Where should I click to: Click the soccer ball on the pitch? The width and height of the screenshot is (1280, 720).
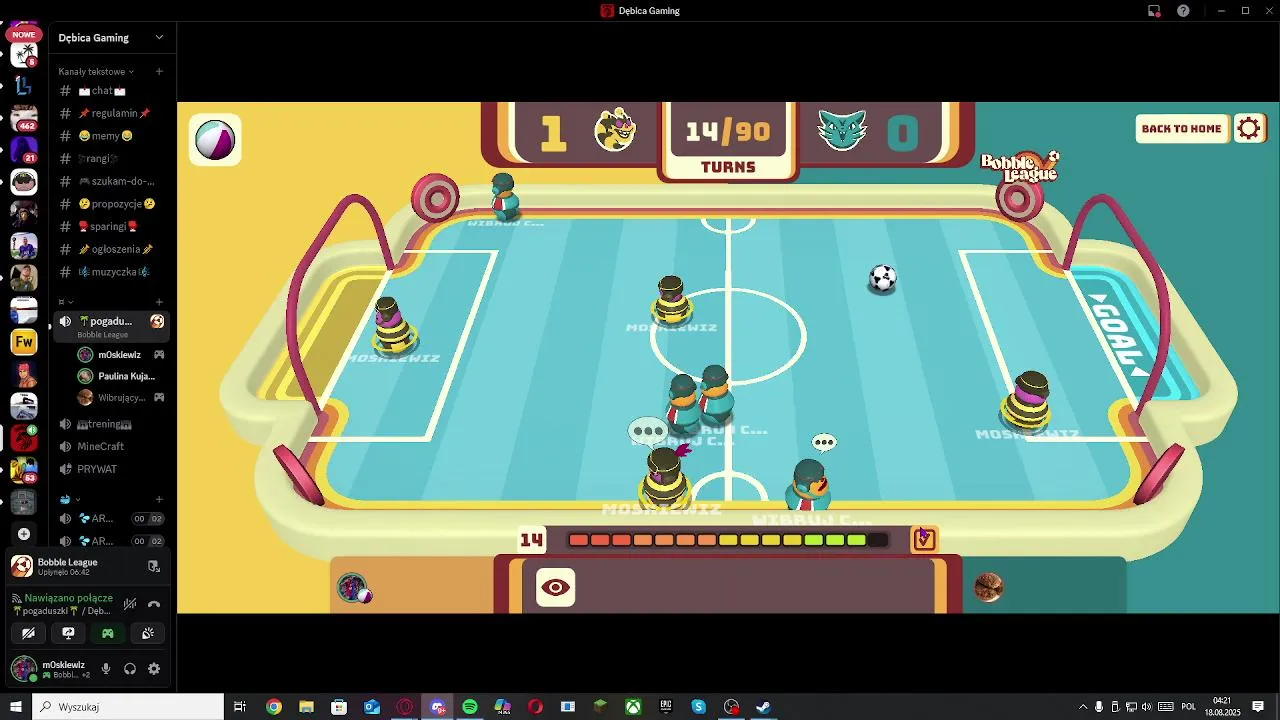(882, 279)
